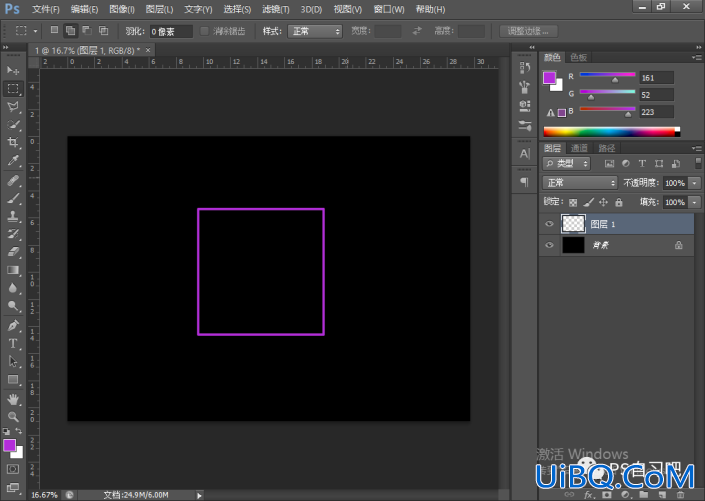
Task: Open the layer filter 类型 dropdown
Action: coord(567,163)
